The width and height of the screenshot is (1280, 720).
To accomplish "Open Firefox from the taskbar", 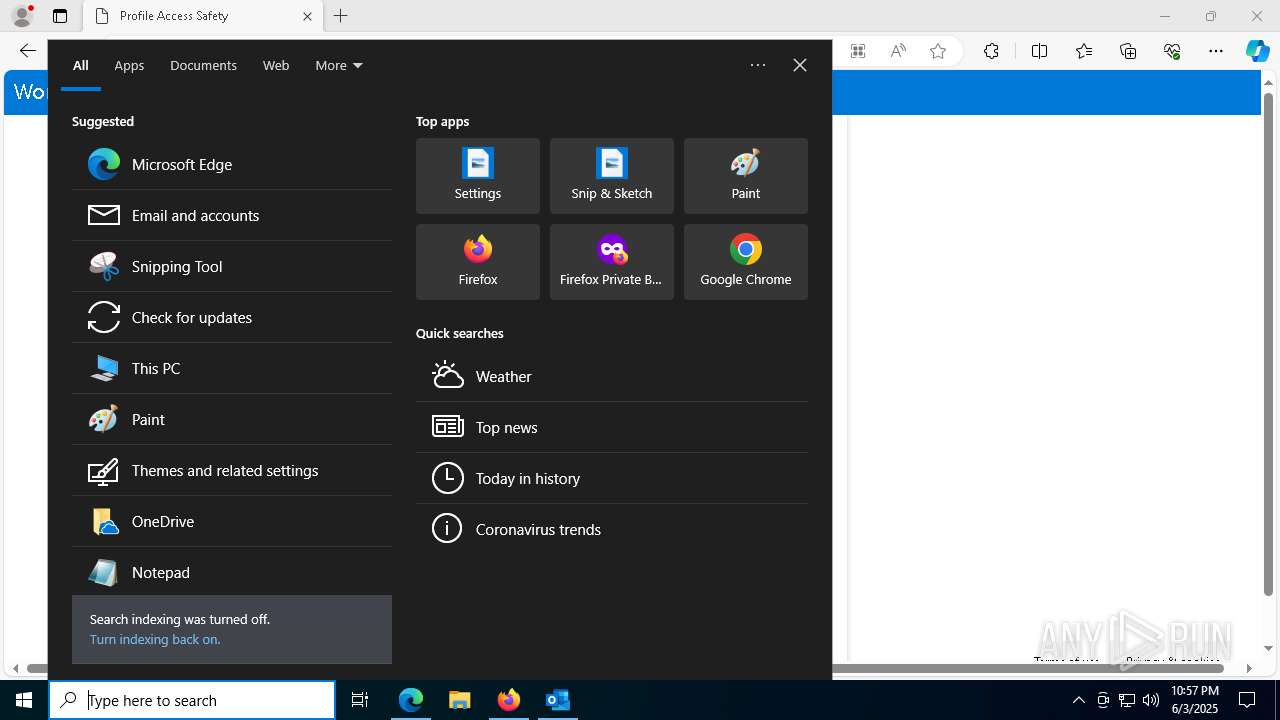I will (x=509, y=700).
